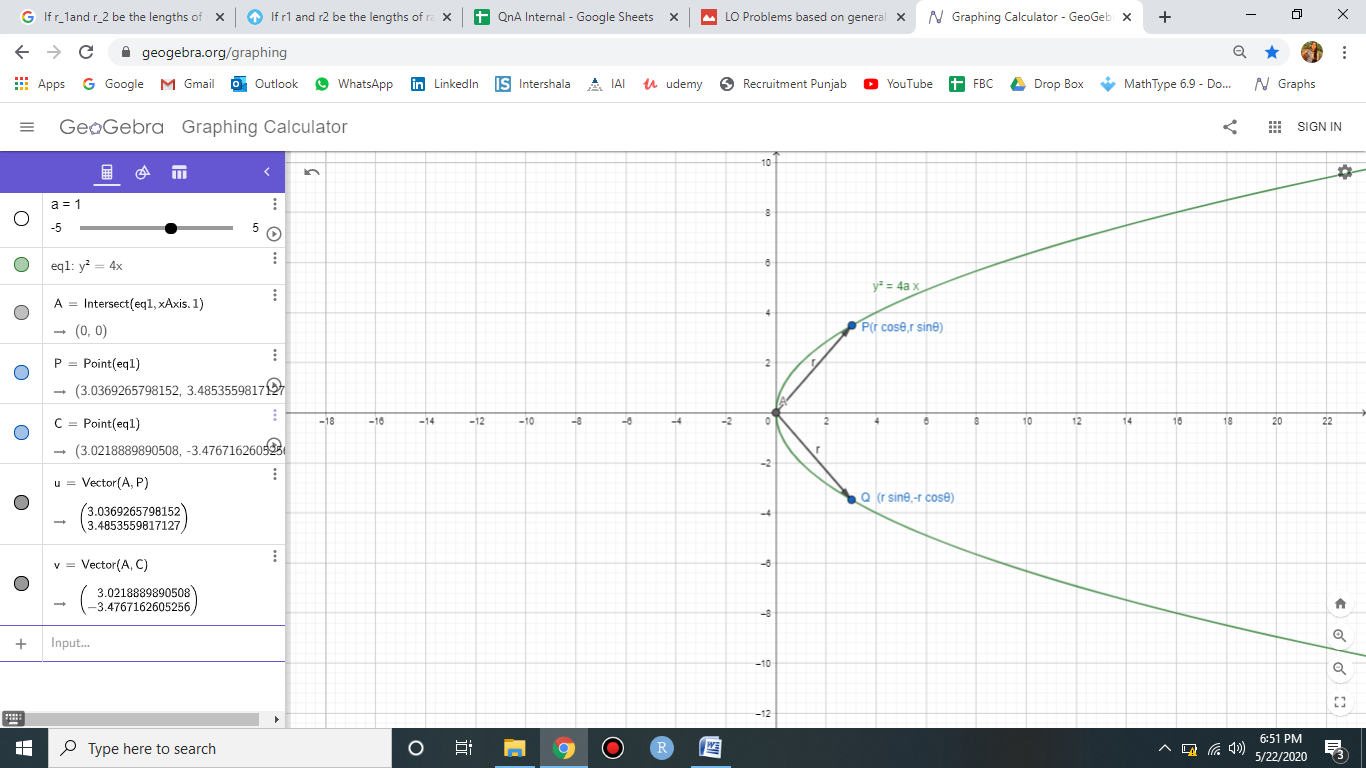Open the more options menu for slider a
Viewport: 1366px width, 768px height.
pyautogui.click(x=274, y=204)
